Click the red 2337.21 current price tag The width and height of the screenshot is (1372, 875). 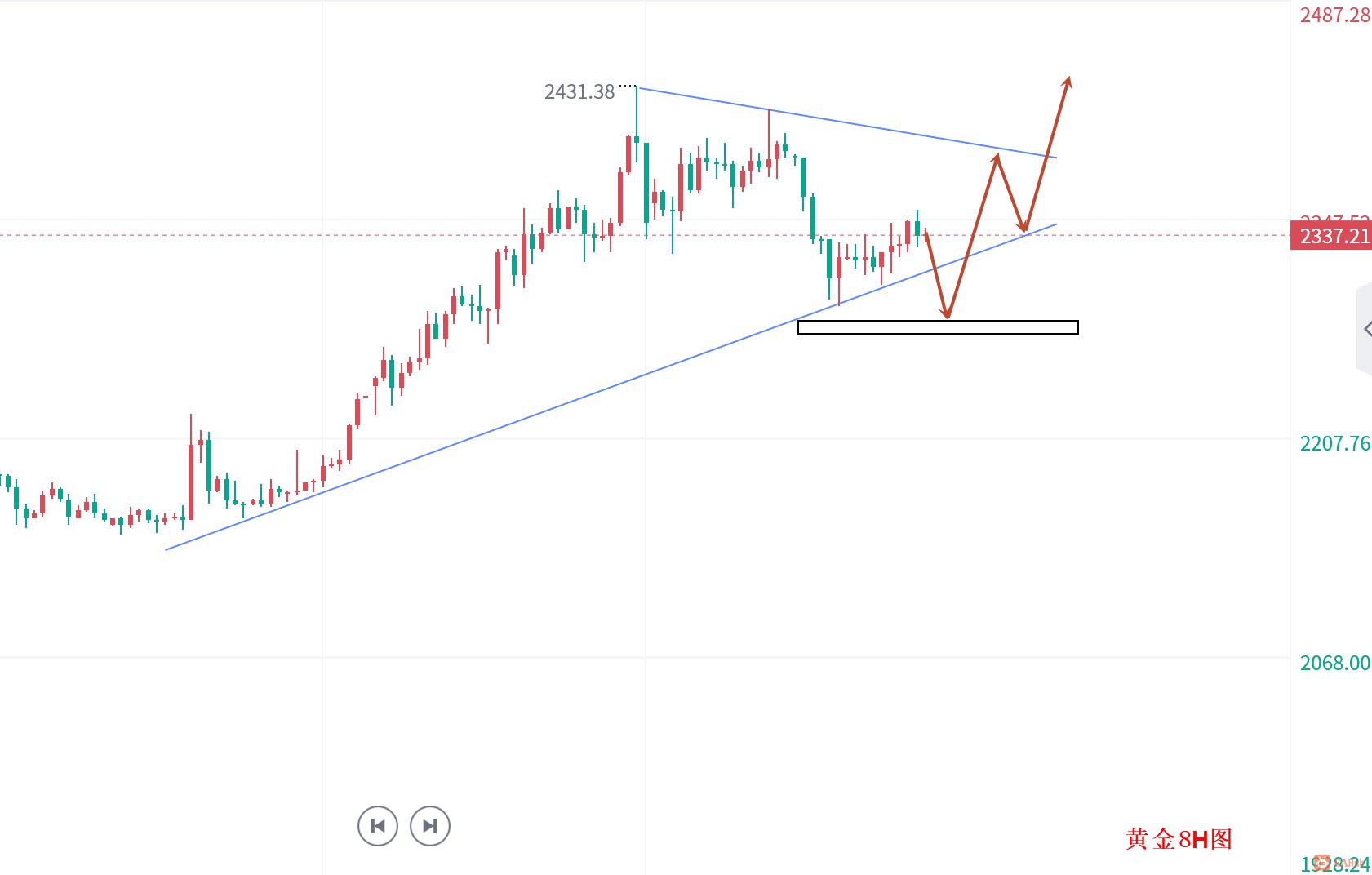coord(1332,236)
